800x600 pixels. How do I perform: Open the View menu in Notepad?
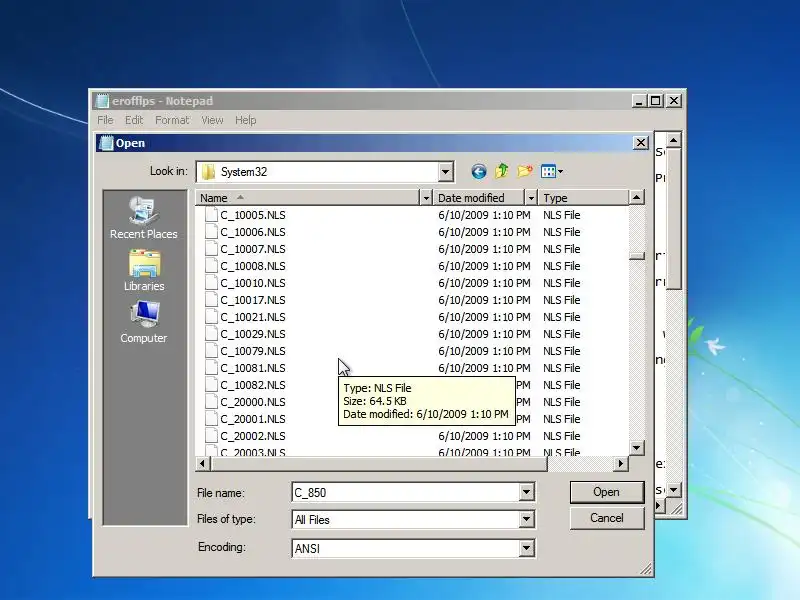[x=212, y=120]
